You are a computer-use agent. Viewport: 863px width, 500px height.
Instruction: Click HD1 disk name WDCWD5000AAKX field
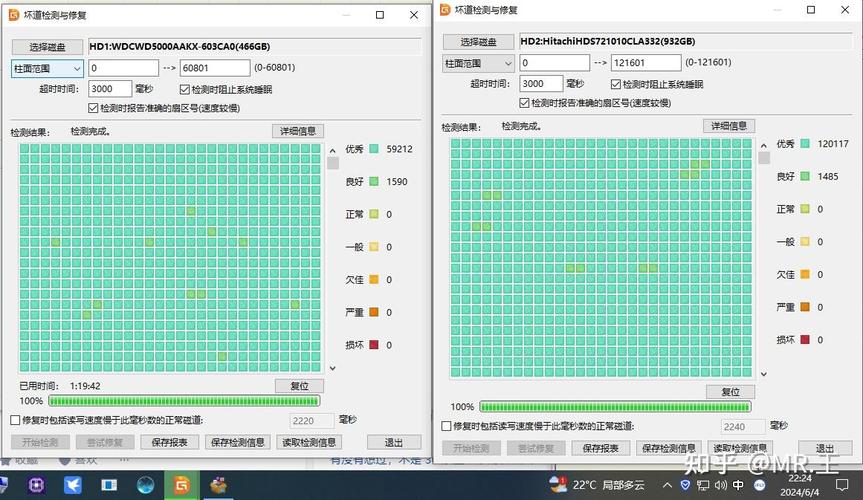(255, 47)
